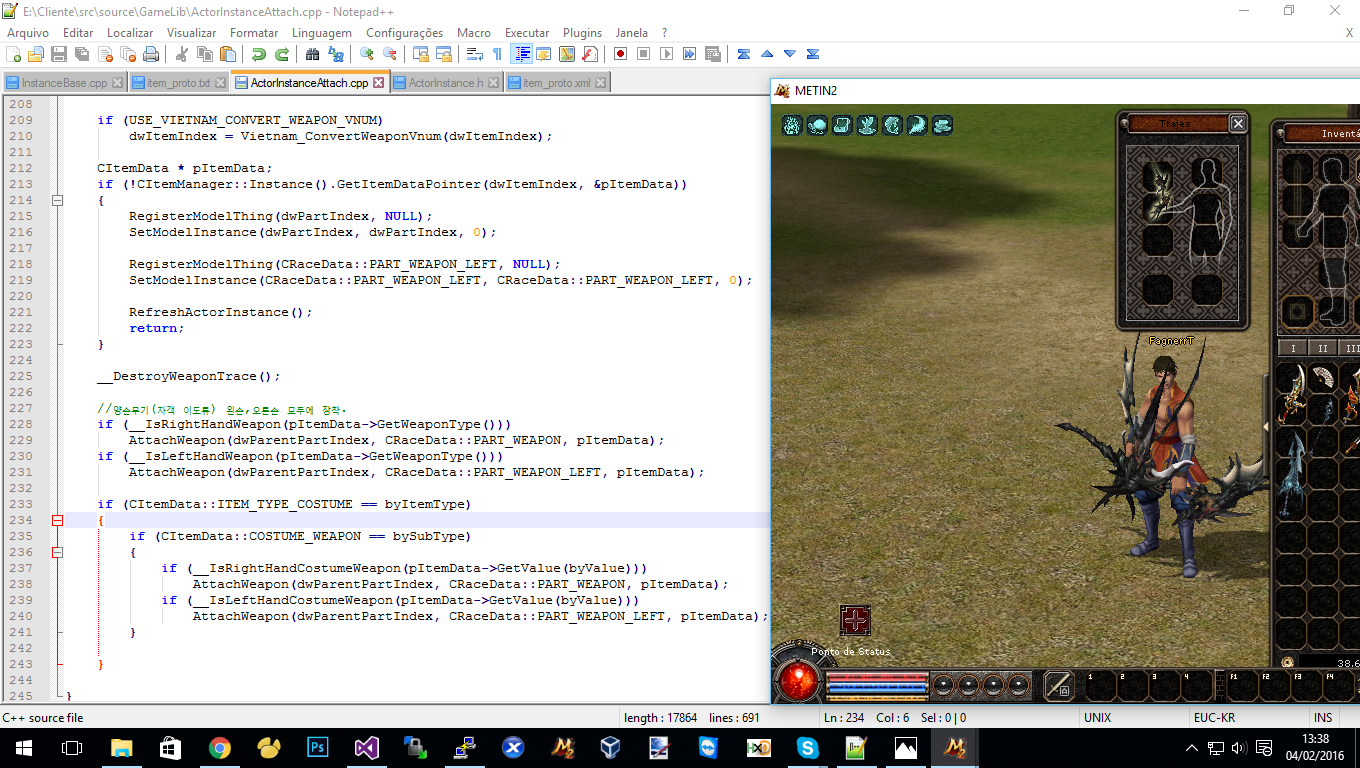1360x768 pixels.
Task: Click the Print toolbar icon in Notepad++
Action: pos(151,54)
